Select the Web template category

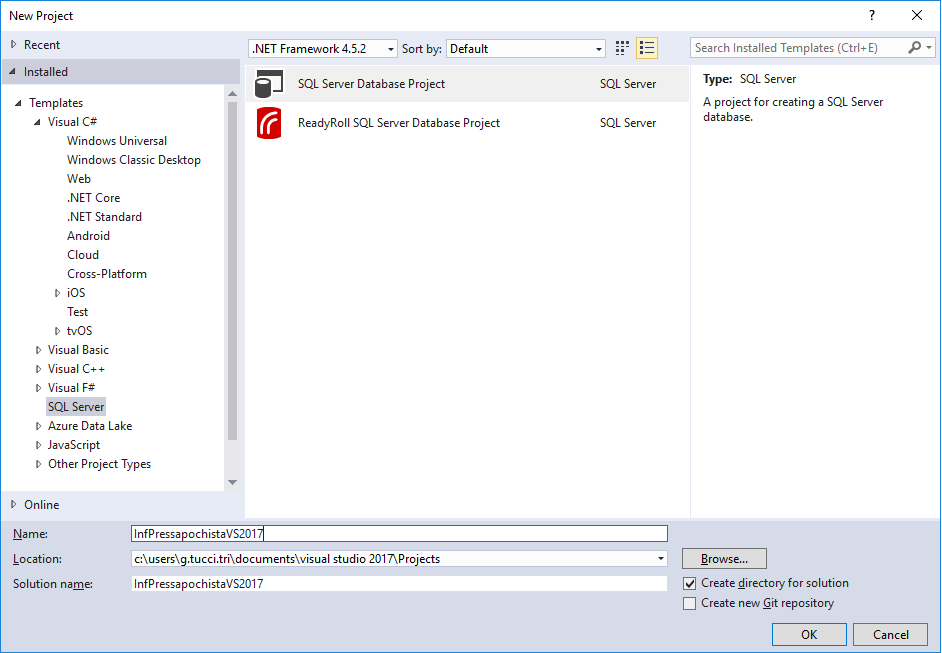point(79,178)
